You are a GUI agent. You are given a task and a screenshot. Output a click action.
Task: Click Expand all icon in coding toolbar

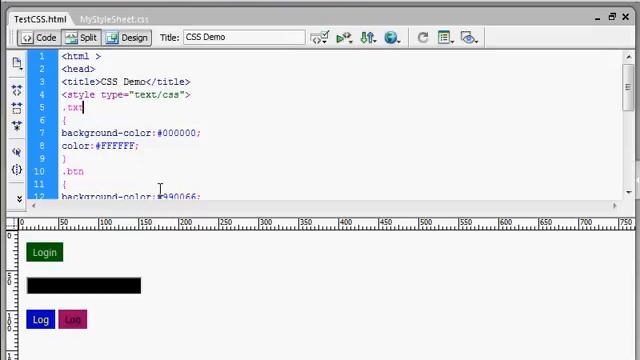point(17,126)
